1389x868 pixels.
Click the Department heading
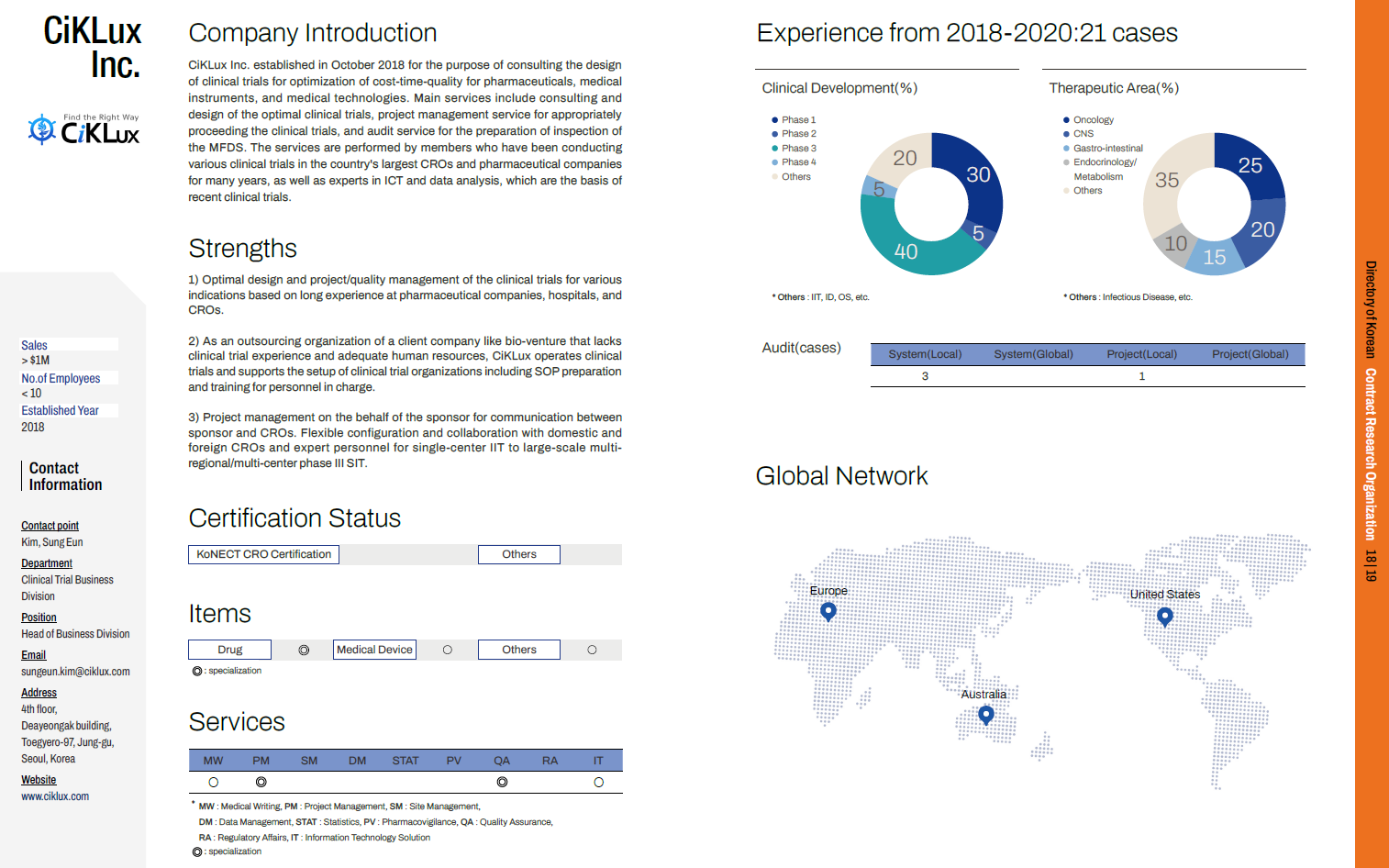[47, 563]
